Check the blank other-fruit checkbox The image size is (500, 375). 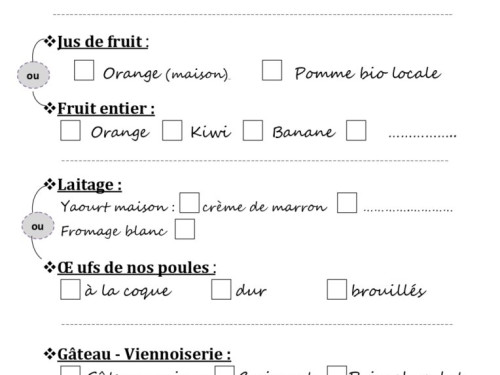click(x=356, y=131)
